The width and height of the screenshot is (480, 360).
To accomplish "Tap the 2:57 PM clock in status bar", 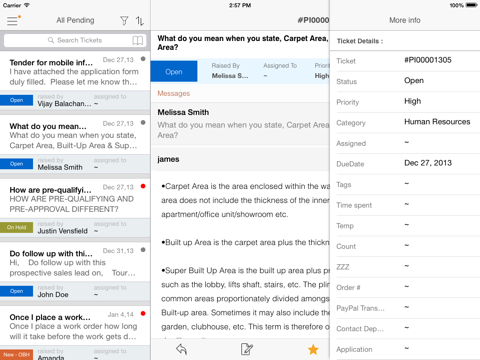I will coord(240,5).
